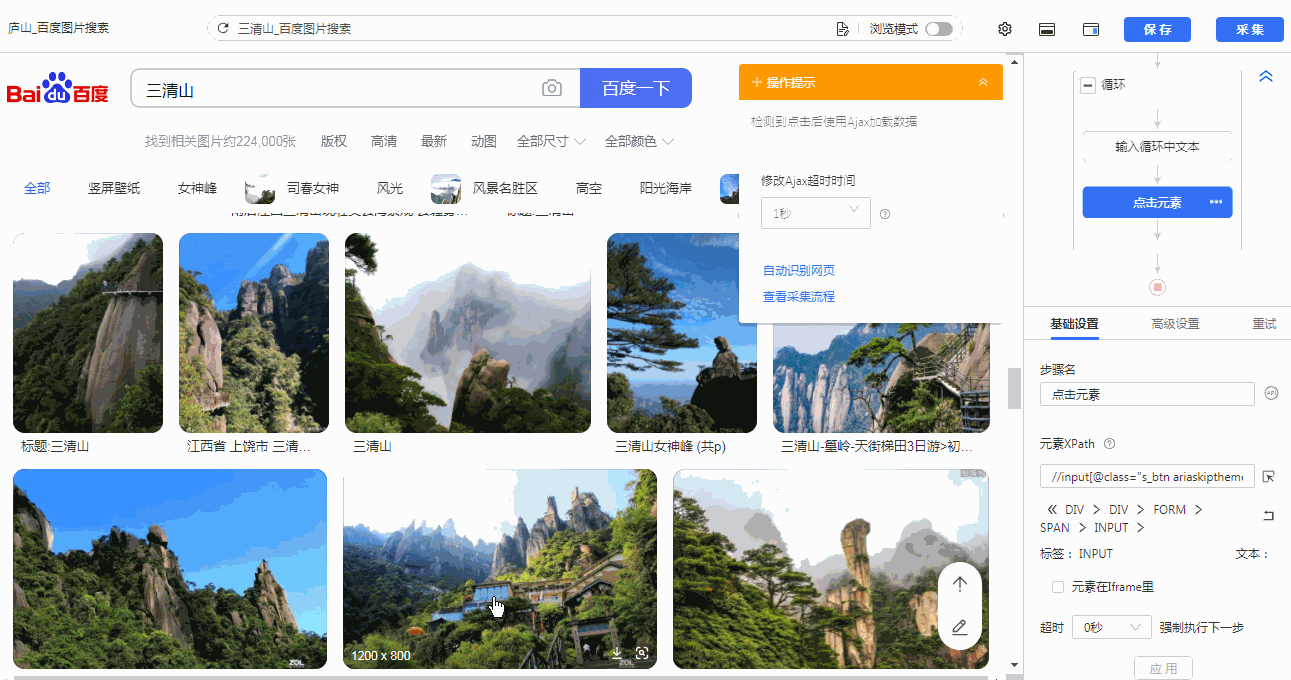
Task: Click the red stop end node of the workflow
Action: 1157,287
